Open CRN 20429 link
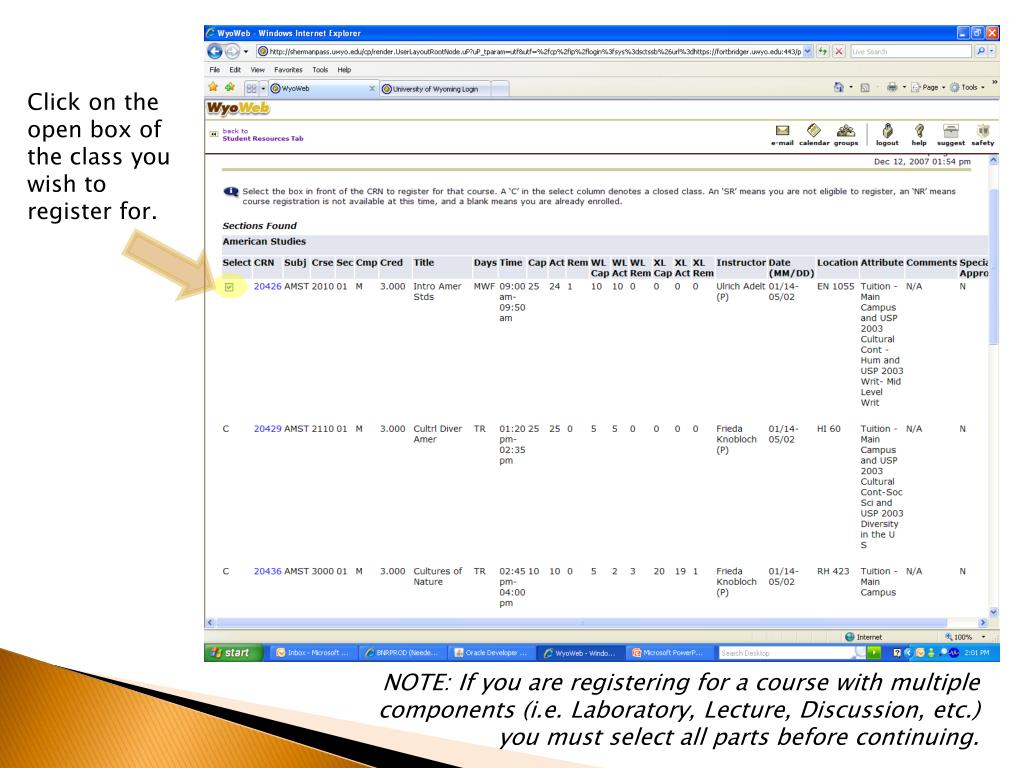Viewport: 1024px width, 768px height. coord(267,429)
